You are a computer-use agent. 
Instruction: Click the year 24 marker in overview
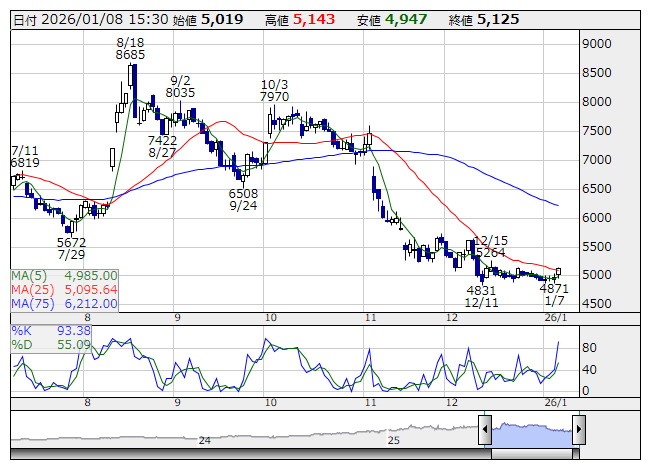(x=204, y=440)
